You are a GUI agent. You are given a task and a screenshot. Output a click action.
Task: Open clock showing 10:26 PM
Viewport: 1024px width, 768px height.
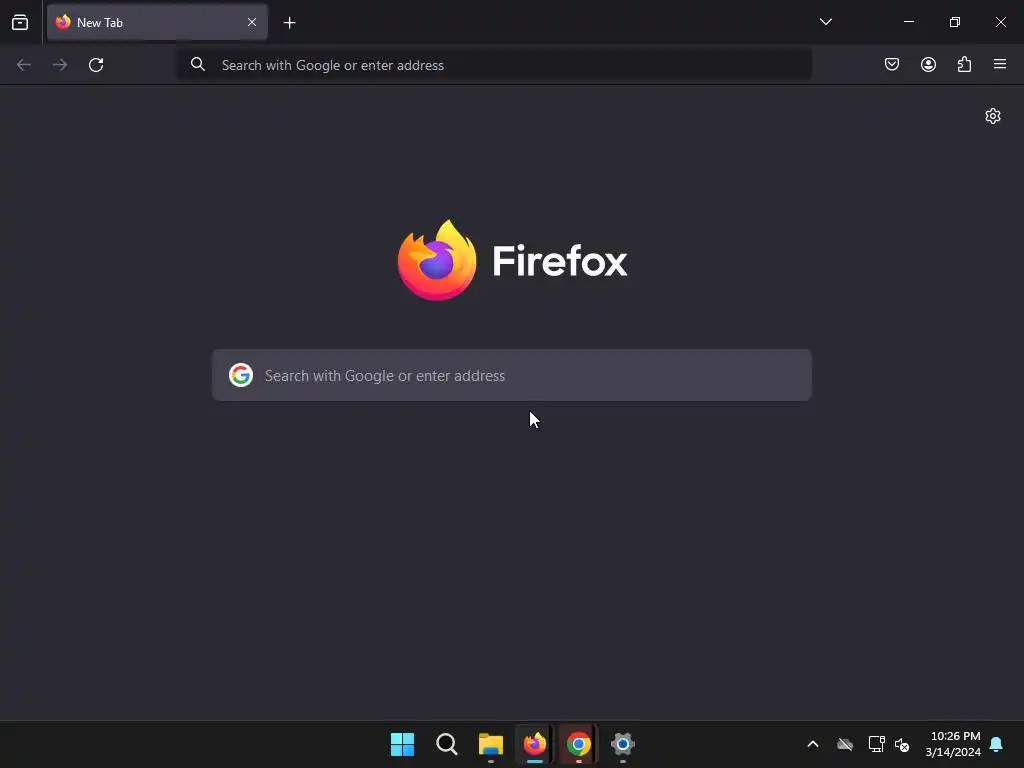point(953,744)
